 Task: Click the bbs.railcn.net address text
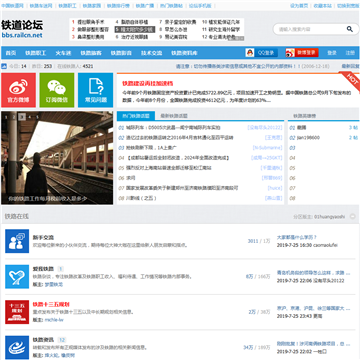tap(22, 35)
